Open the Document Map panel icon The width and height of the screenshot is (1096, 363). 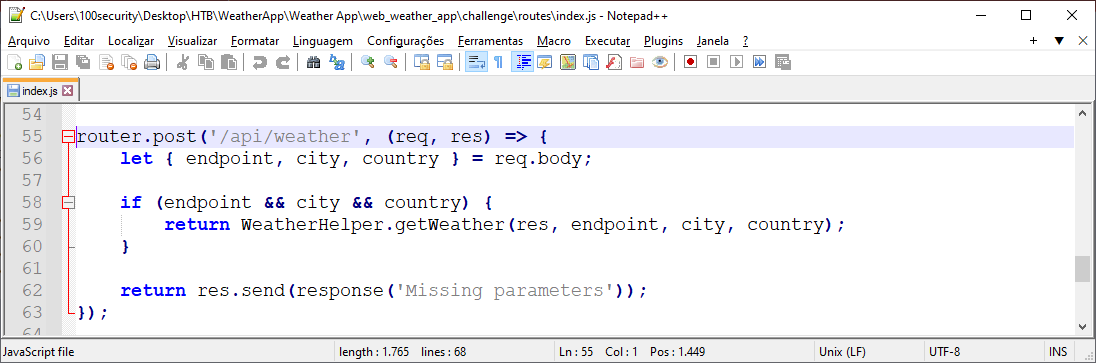point(567,62)
